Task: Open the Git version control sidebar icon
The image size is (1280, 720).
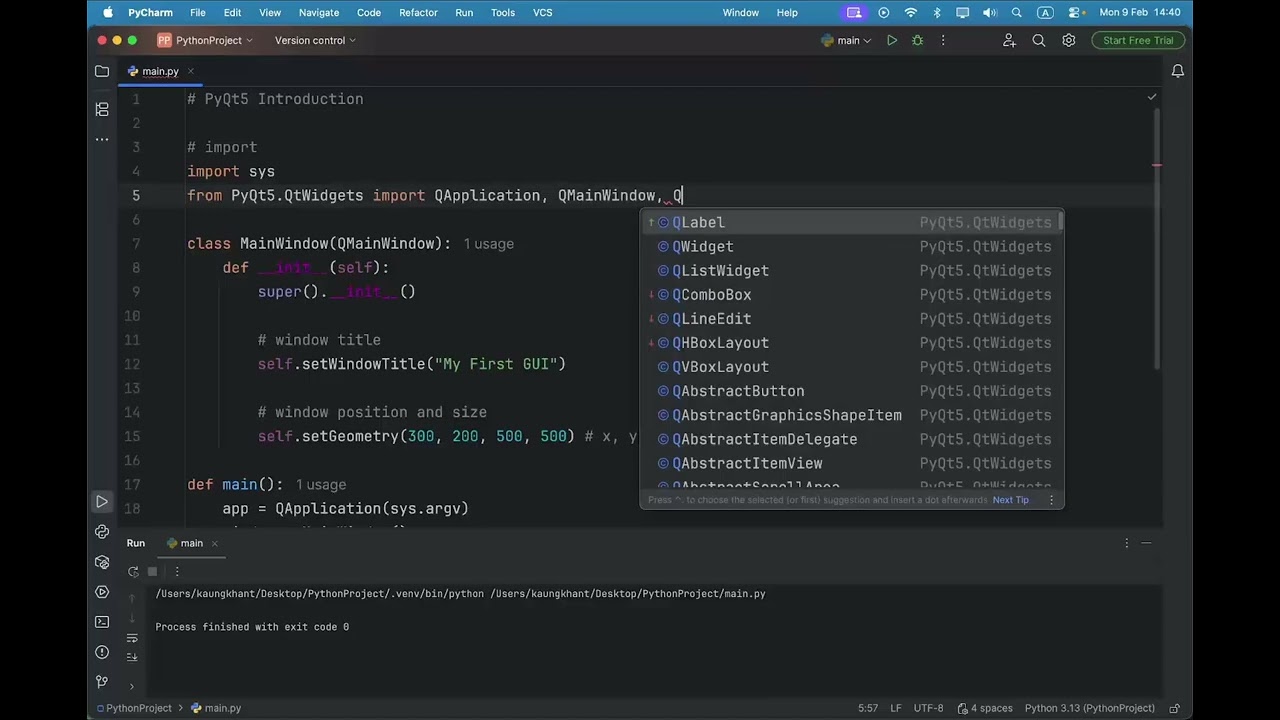Action: click(102, 682)
